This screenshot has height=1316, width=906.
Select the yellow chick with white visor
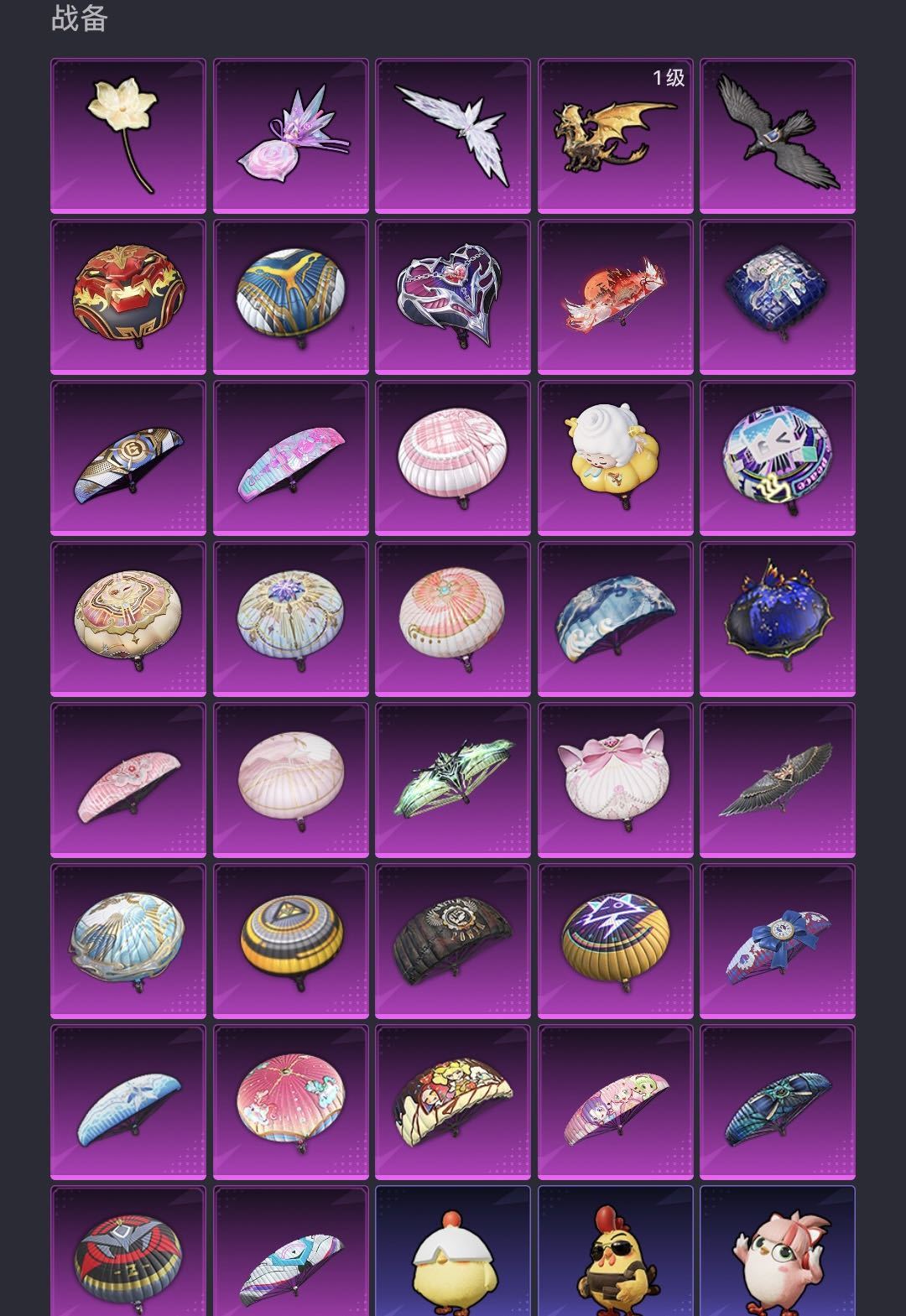(453, 1251)
